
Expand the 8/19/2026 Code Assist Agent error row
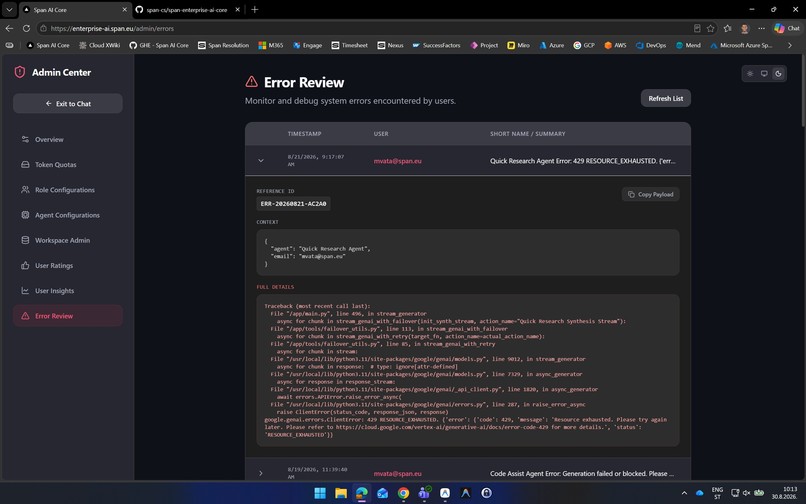[x=261, y=473]
